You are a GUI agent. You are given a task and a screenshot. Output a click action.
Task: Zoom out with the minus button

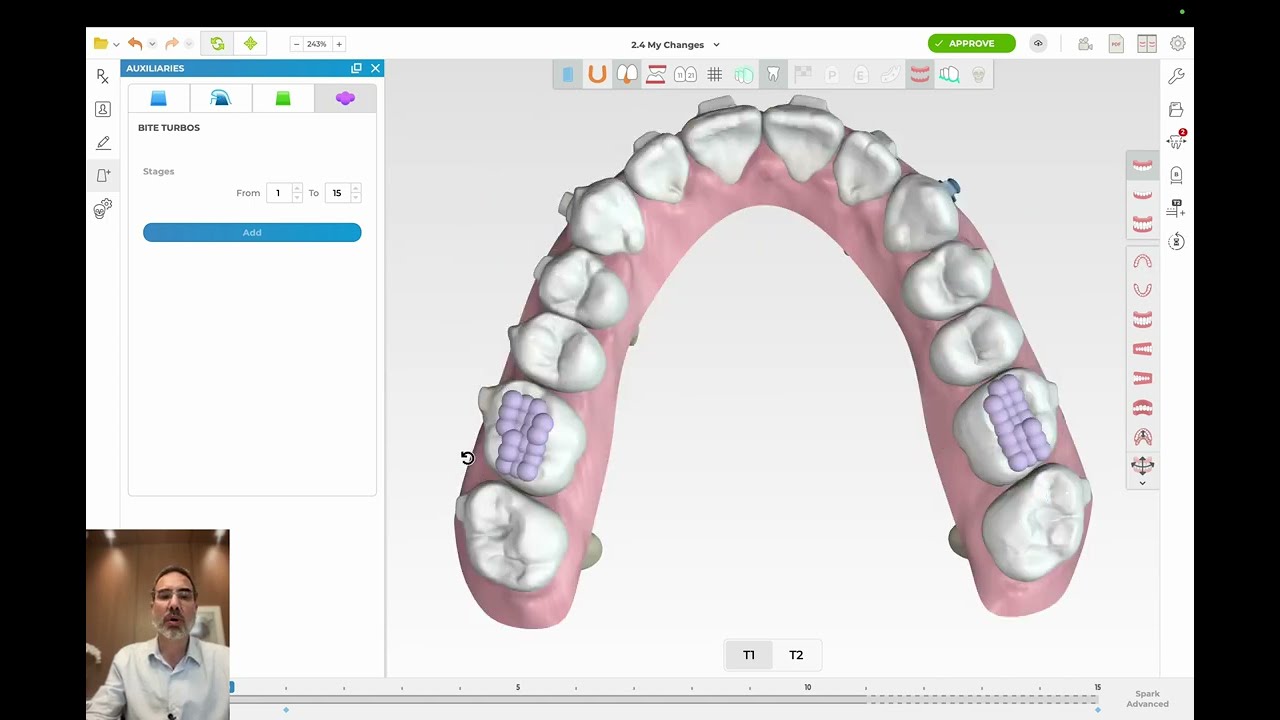296,44
